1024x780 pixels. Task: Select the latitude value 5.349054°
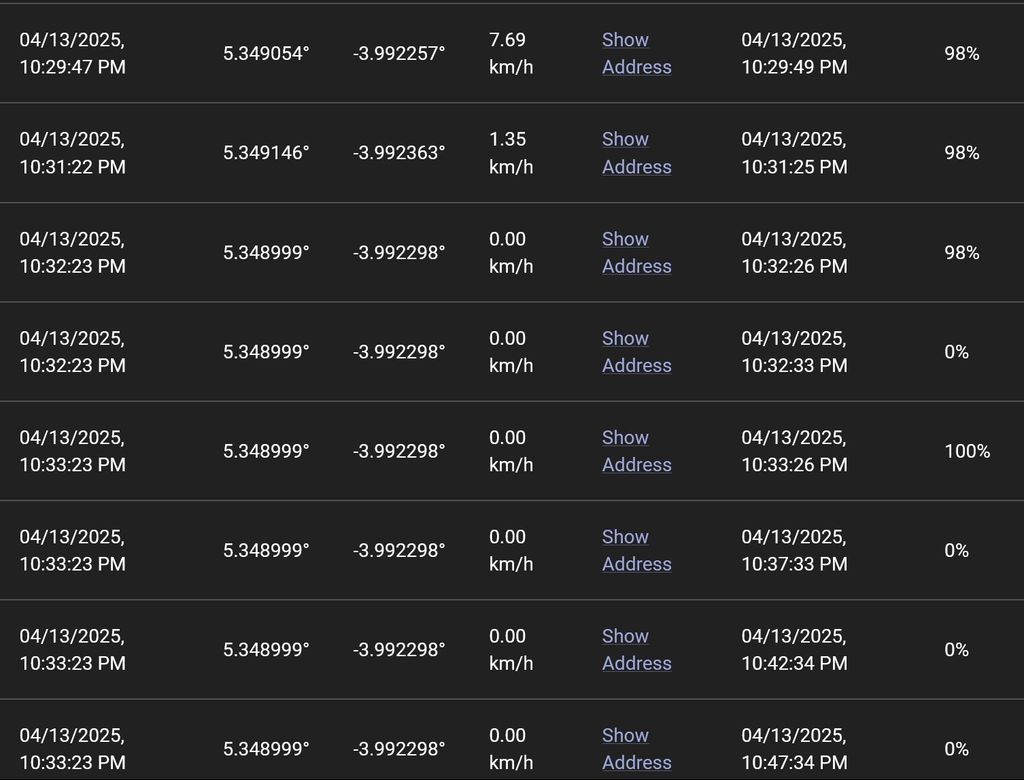click(266, 53)
